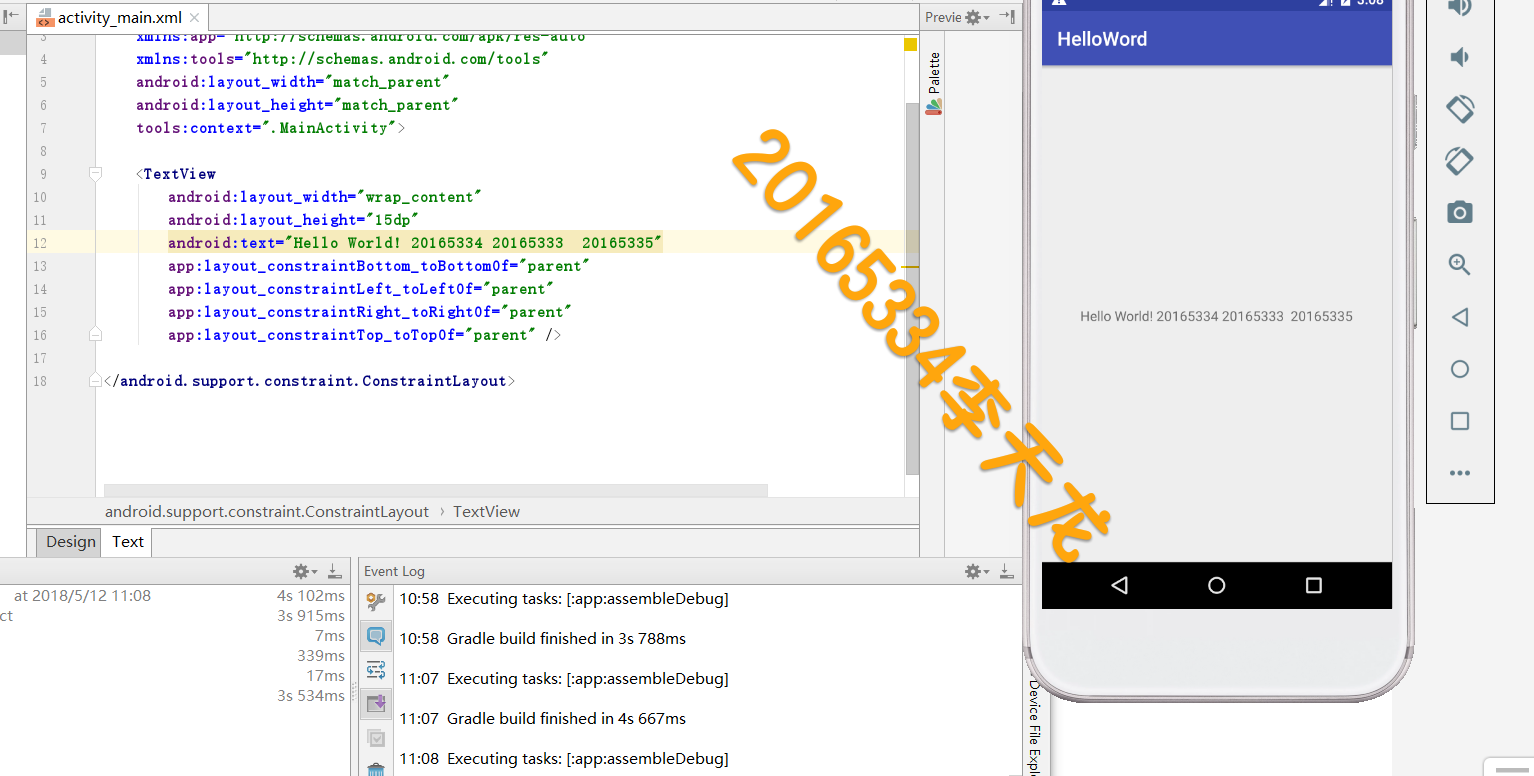Click line number 12 in gutter
The image size is (1534, 776).
point(40,243)
